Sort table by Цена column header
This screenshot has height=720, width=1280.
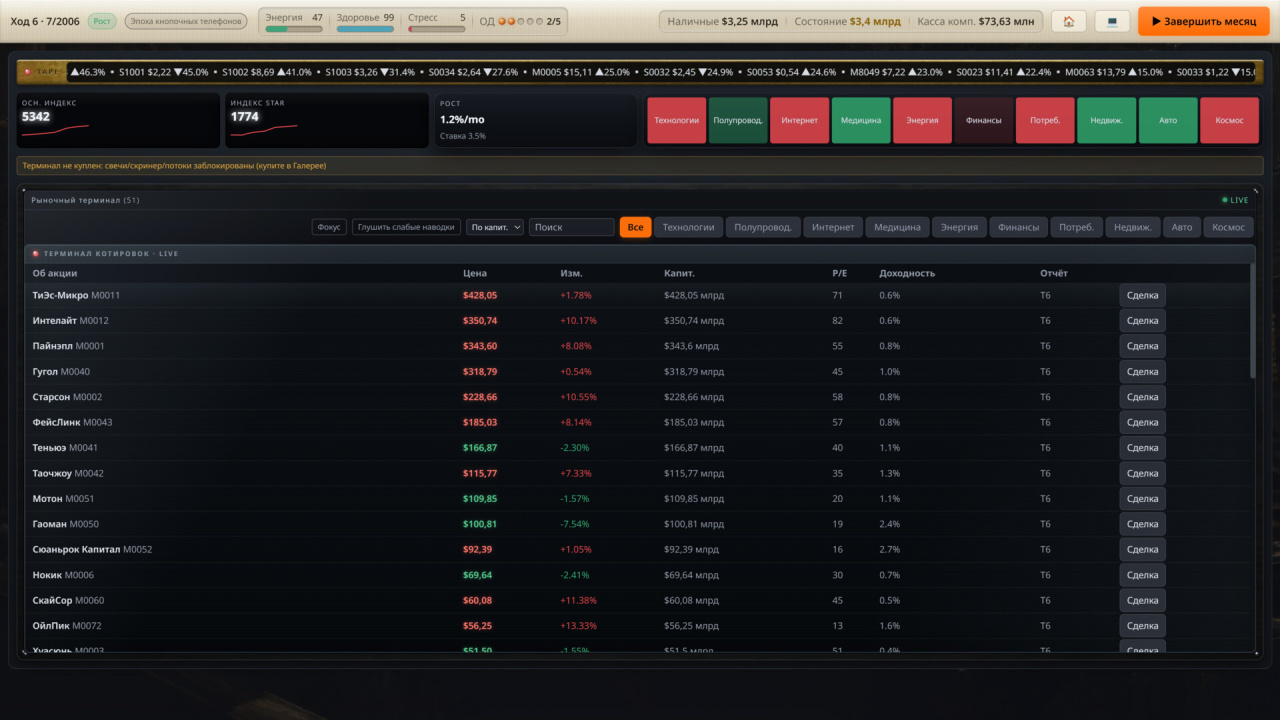point(474,273)
